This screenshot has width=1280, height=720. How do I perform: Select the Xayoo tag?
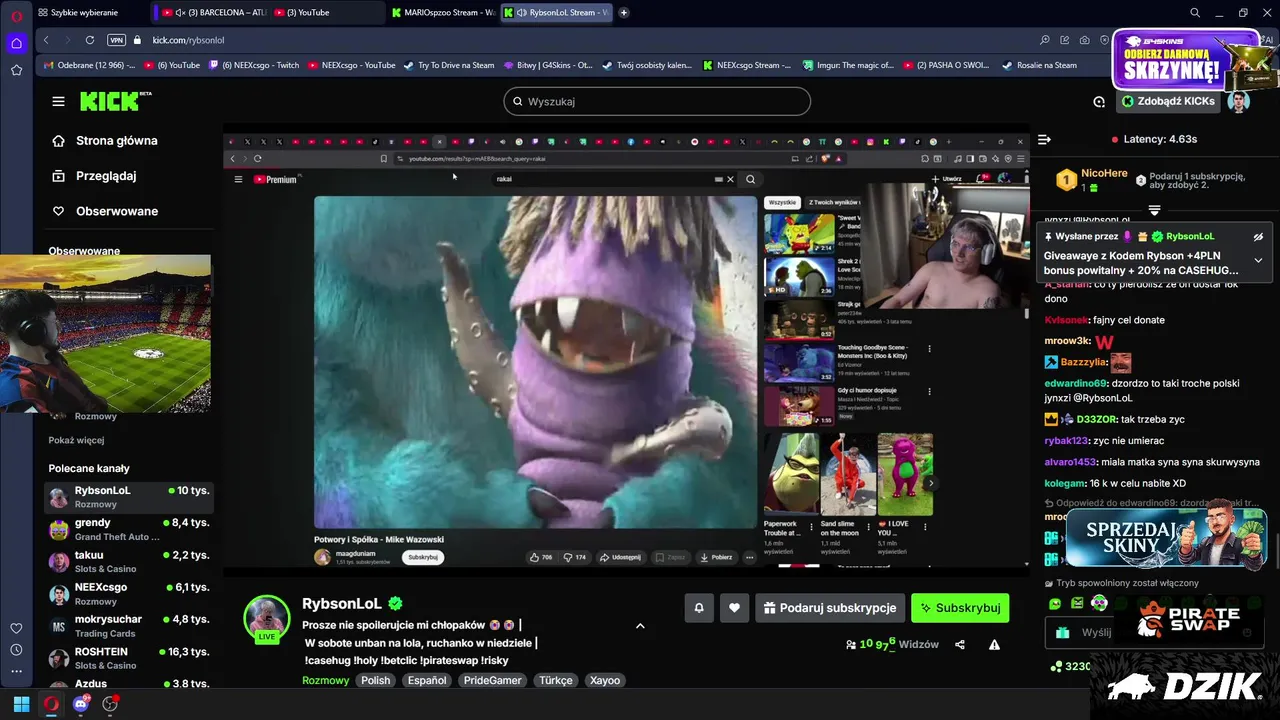[x=605, y=680]
